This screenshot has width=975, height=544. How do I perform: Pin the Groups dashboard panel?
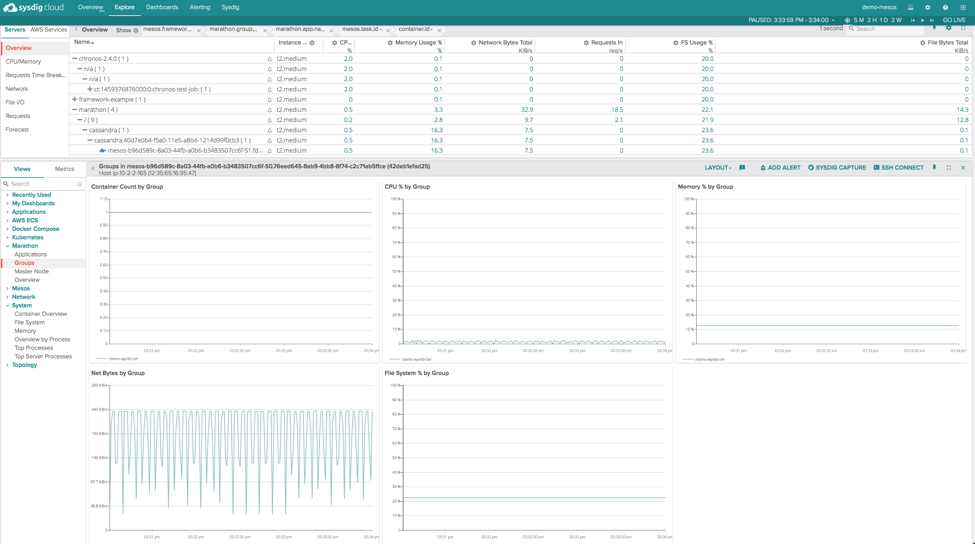click(x=934, y=168)
